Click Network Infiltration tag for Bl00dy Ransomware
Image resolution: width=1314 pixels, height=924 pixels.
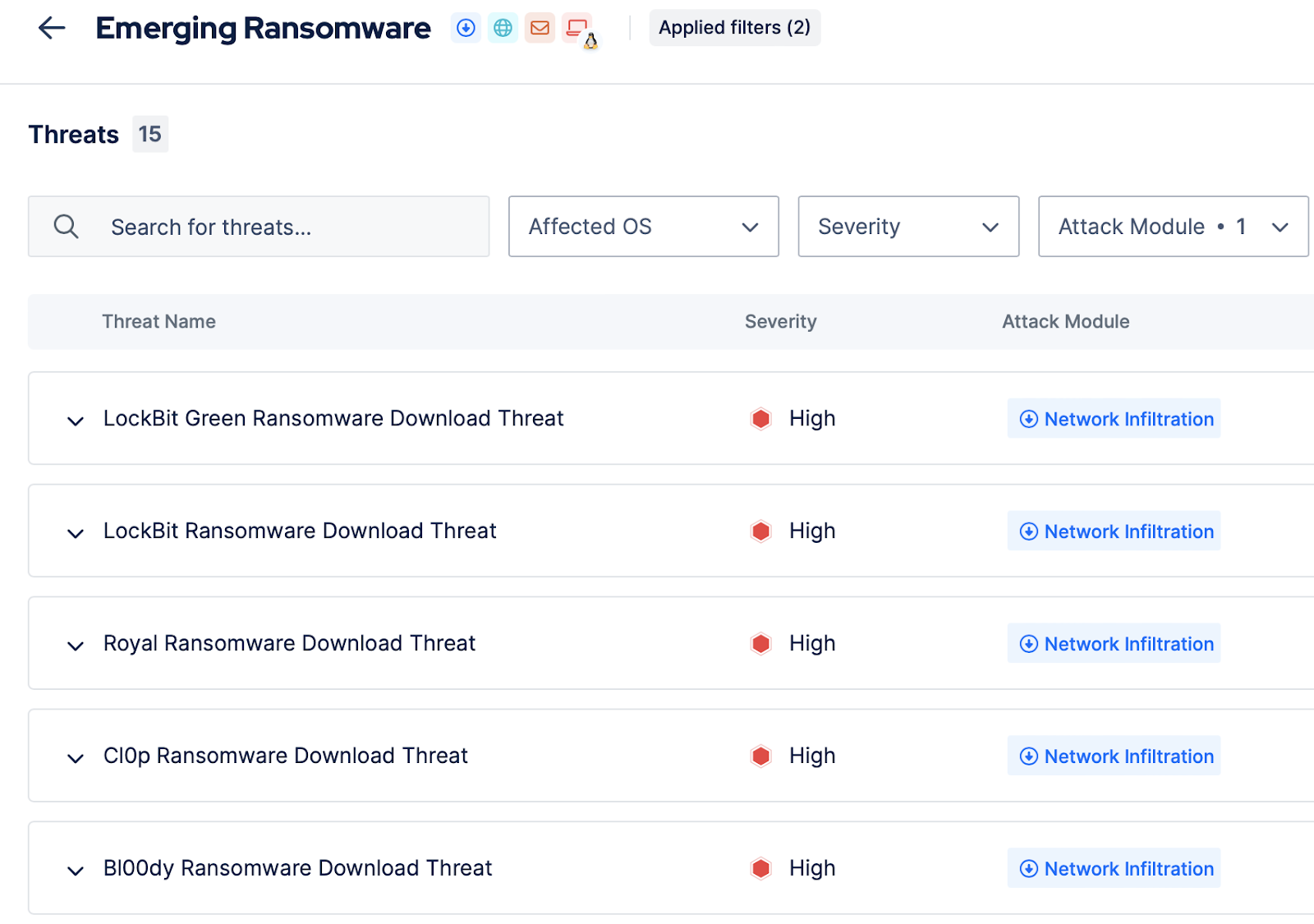click(1114, 868)
